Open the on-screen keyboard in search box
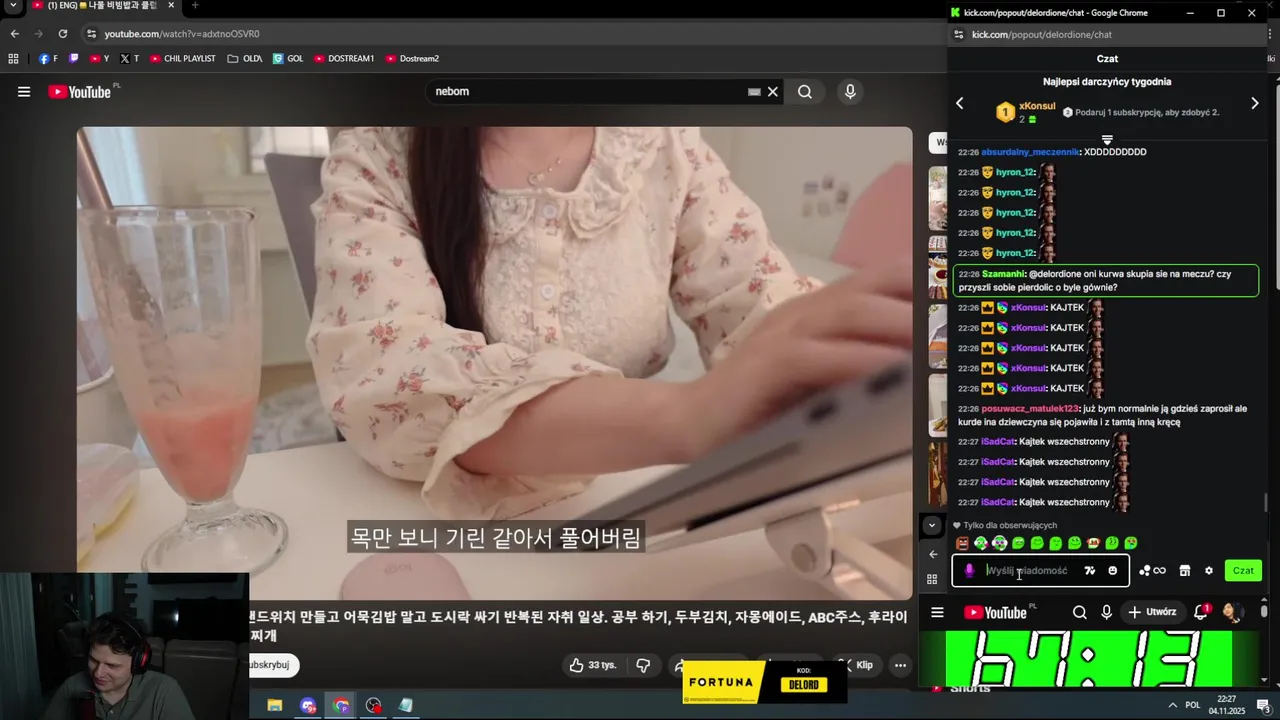The image size is (1280, 720). click(x=754, y=92)
